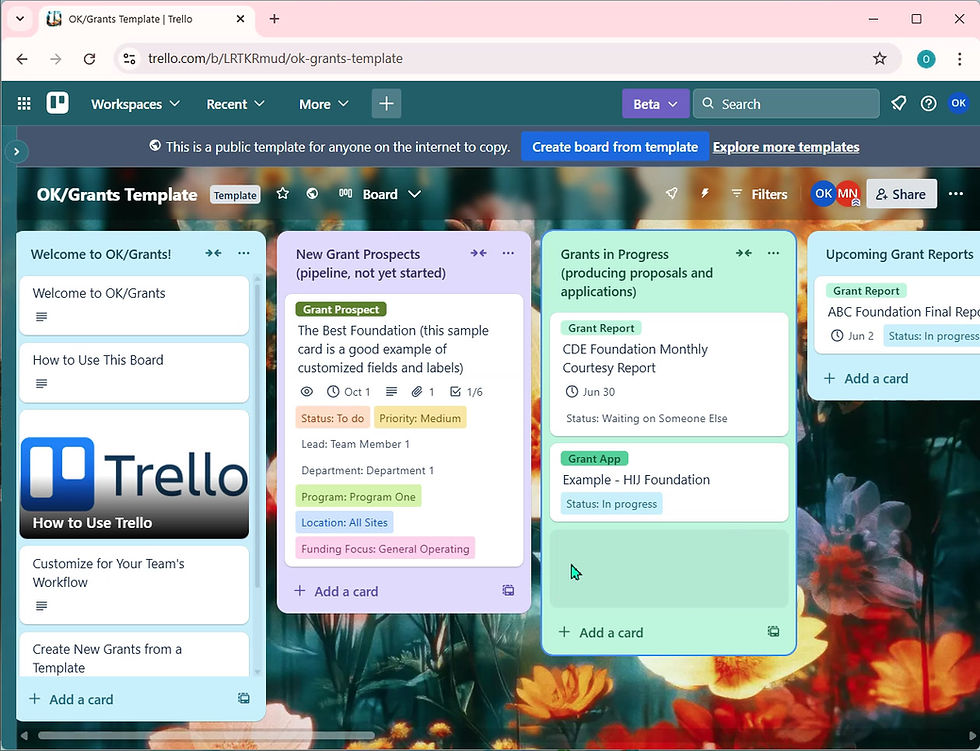Toggle the watch eye on Best Foundation card
Image resolution: width=980 pixels, height=751 pixels.
click(x=307, y=392)
